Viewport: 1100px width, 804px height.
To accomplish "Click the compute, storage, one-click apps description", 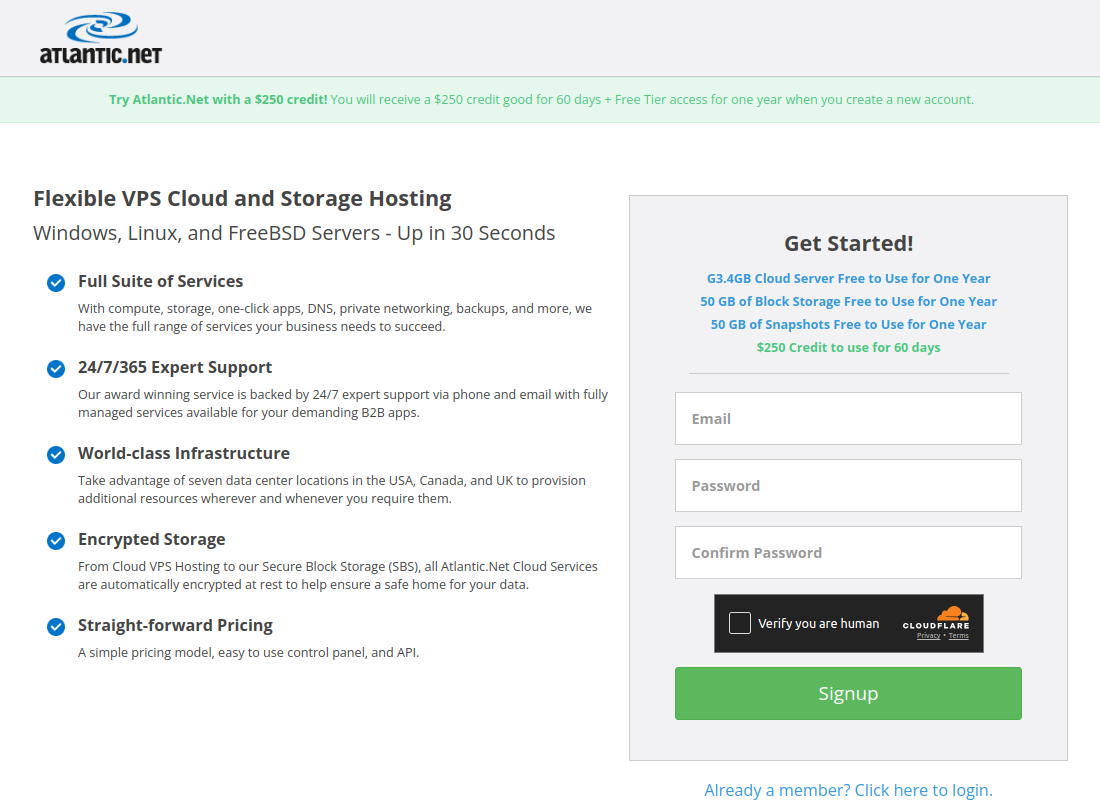I will (335, 318).
